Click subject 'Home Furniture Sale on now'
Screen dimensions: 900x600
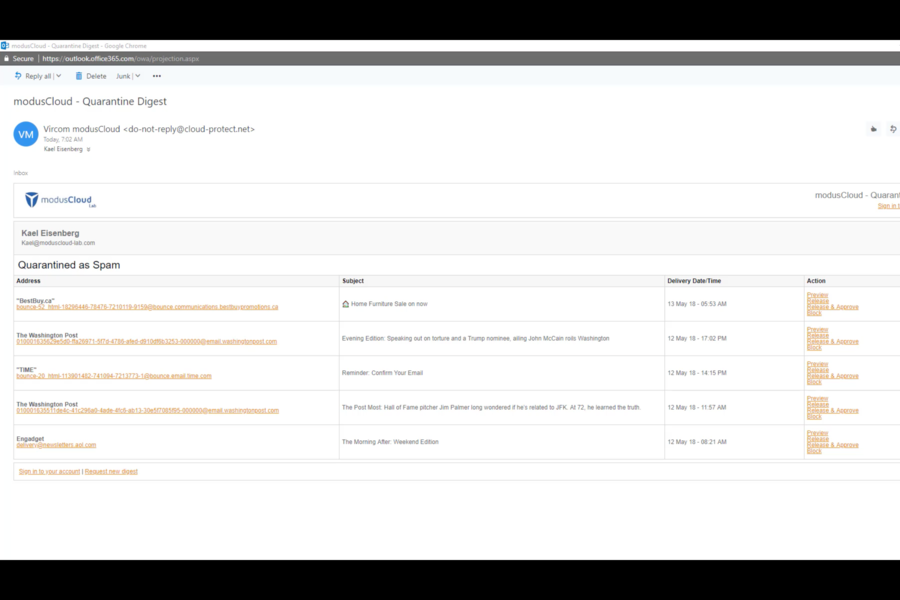pos(389,304)
